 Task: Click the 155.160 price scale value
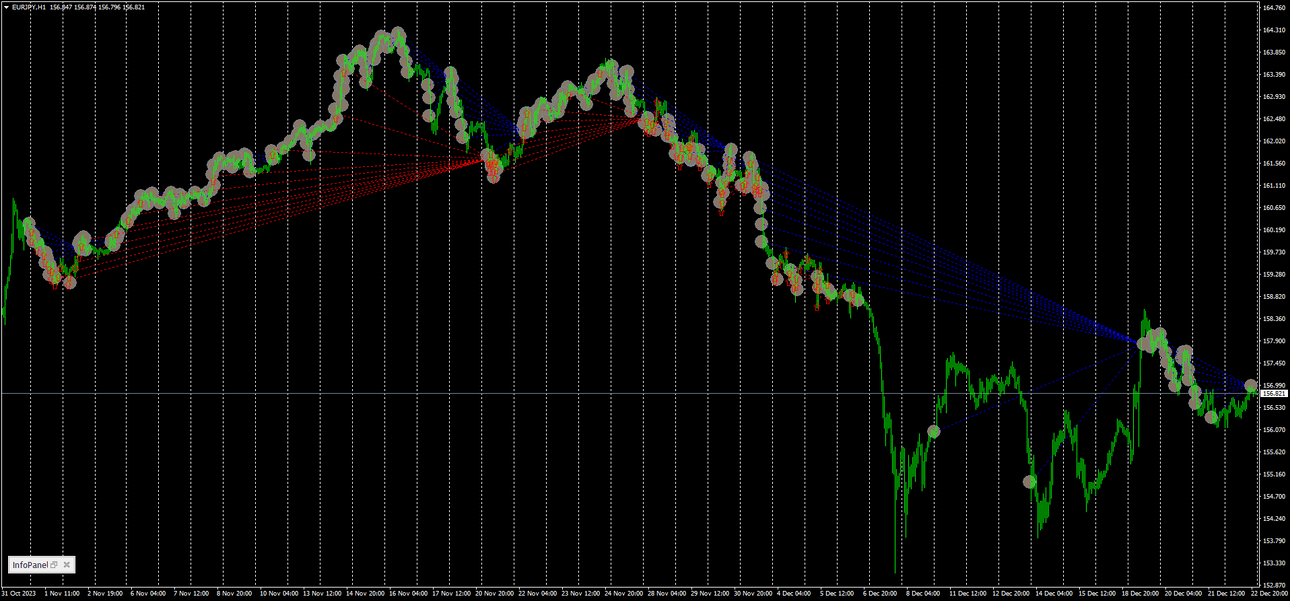click(1274, 474)
